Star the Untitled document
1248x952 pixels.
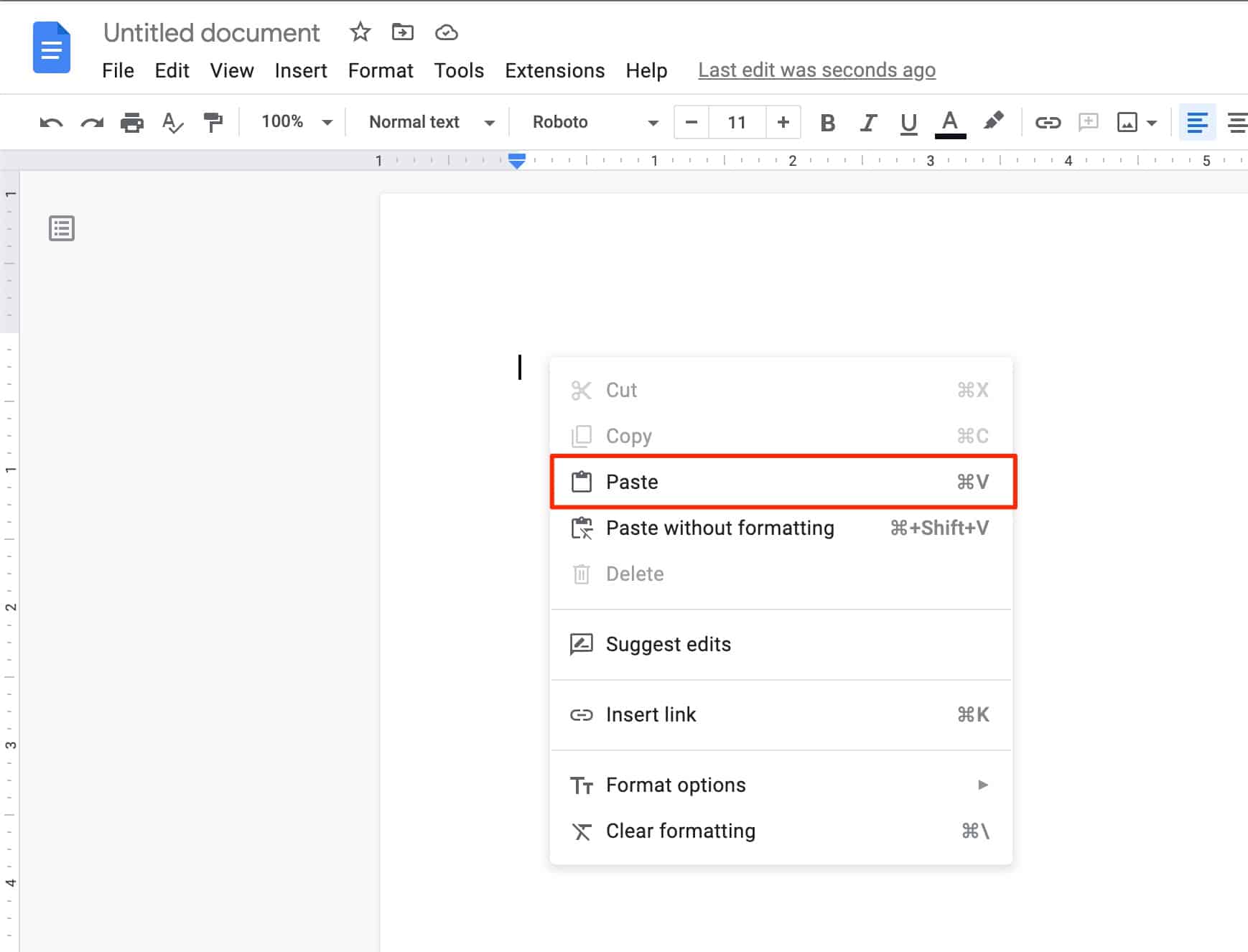click(x=360, y=32)
